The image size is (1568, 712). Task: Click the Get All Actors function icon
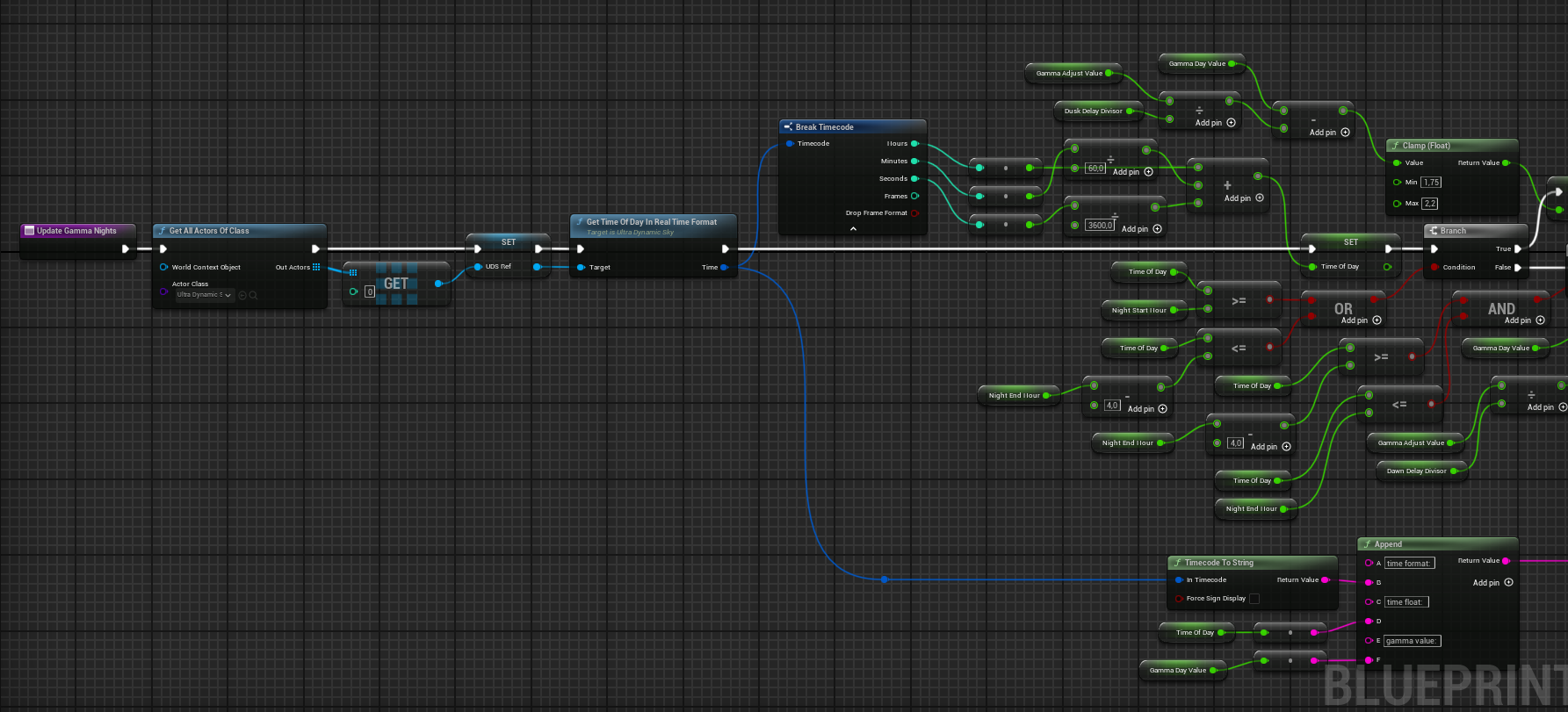click(x=163, y=231)
